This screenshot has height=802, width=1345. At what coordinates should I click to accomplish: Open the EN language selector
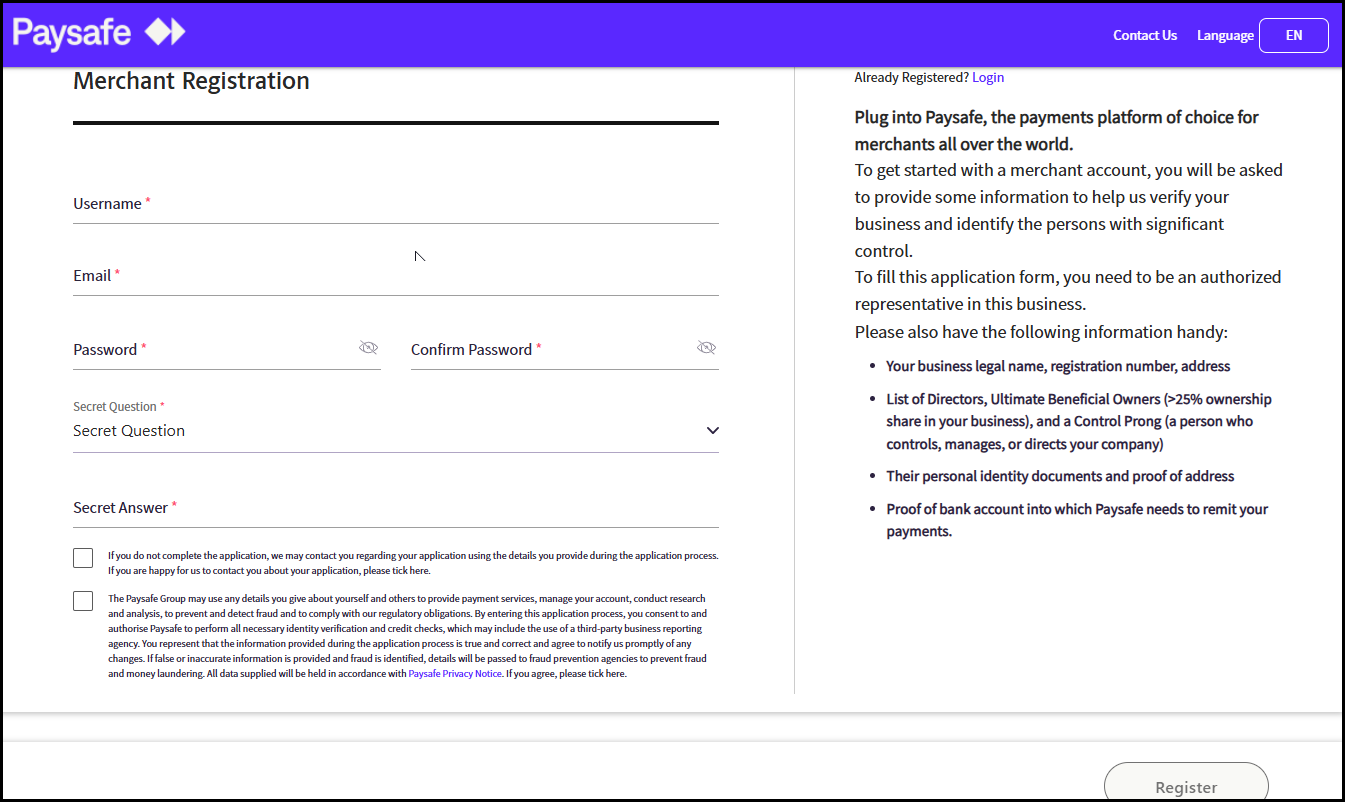click(1293, 35)
